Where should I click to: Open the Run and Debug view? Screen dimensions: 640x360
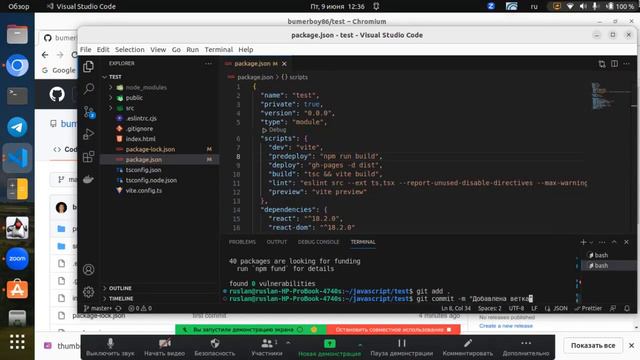89,134
